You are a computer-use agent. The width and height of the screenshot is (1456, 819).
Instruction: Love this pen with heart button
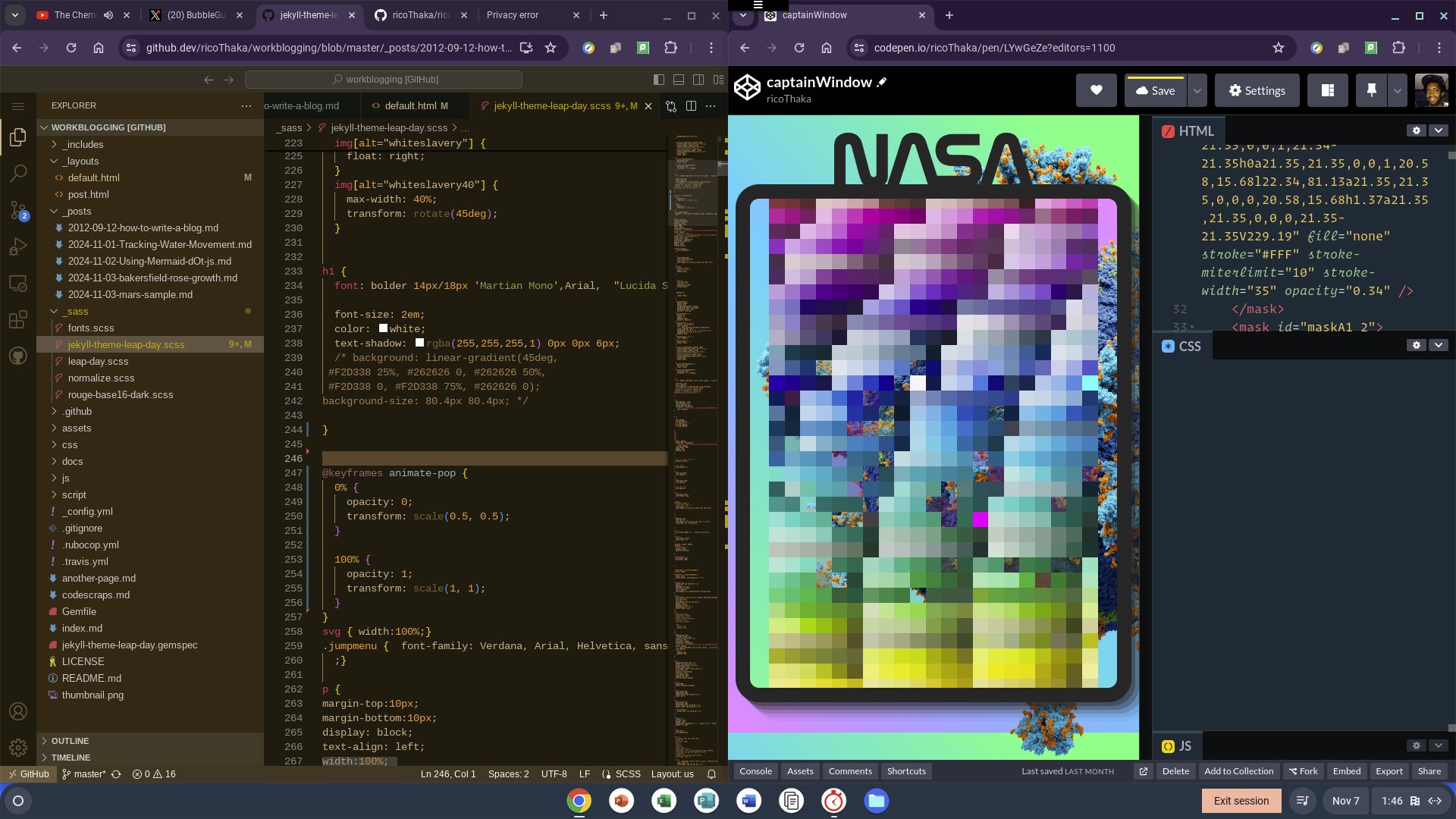coord(1096,90)
